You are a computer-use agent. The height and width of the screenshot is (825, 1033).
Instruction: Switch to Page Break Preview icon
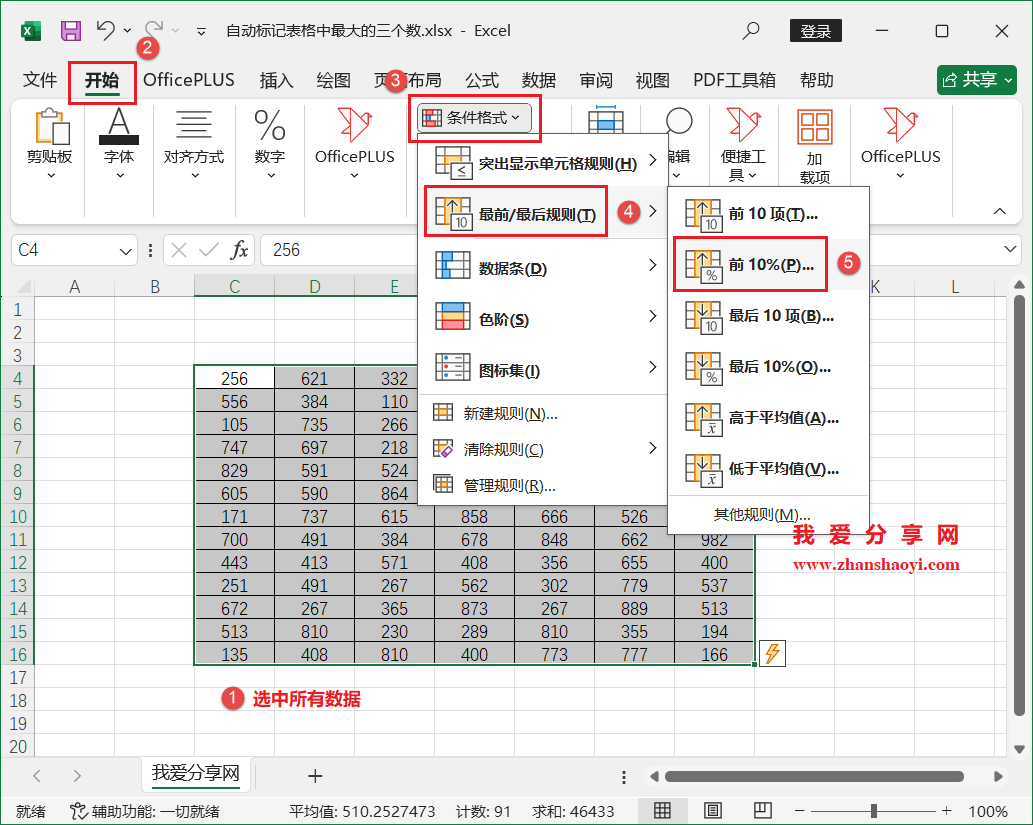(x=763, y=811)
